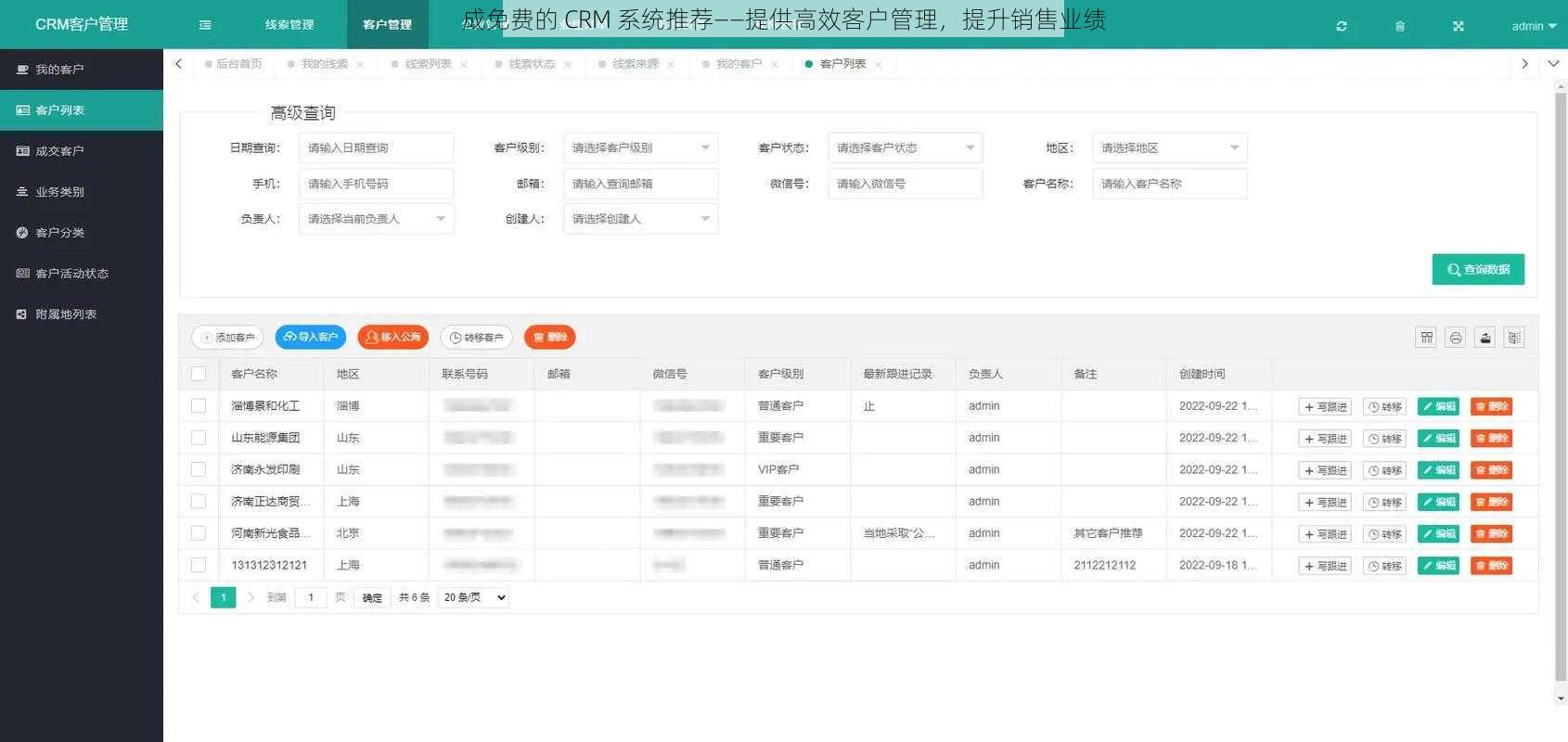Close the 客户列表 tab
This screenshot has height=742, width=1568.
click(x=878, y=65)
